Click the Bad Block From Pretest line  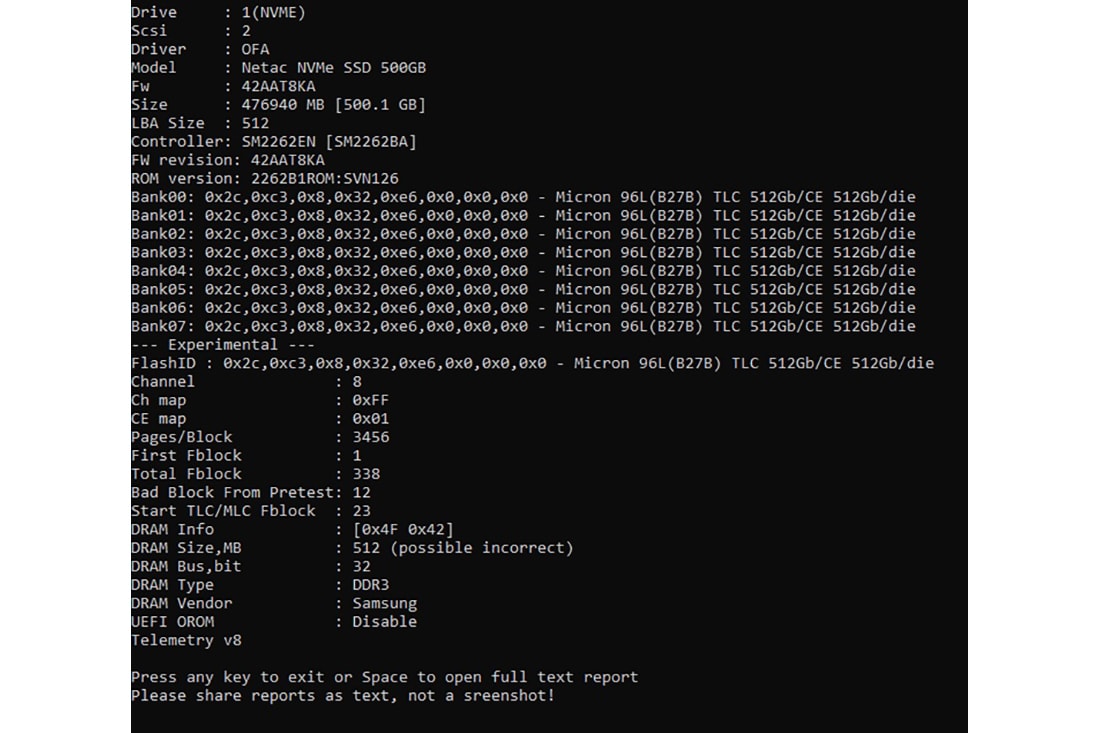(251, 492)
